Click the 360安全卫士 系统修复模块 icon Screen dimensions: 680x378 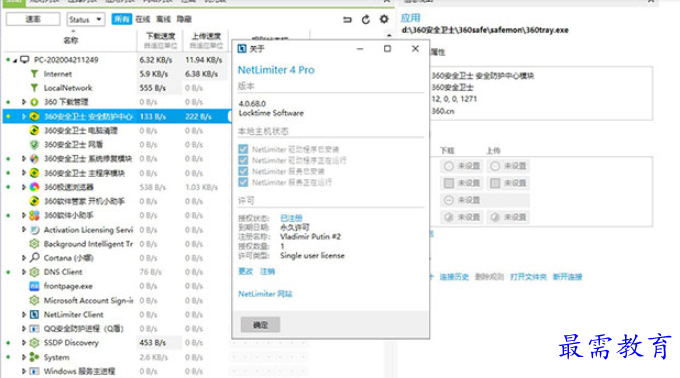click(x=34, y=159)
